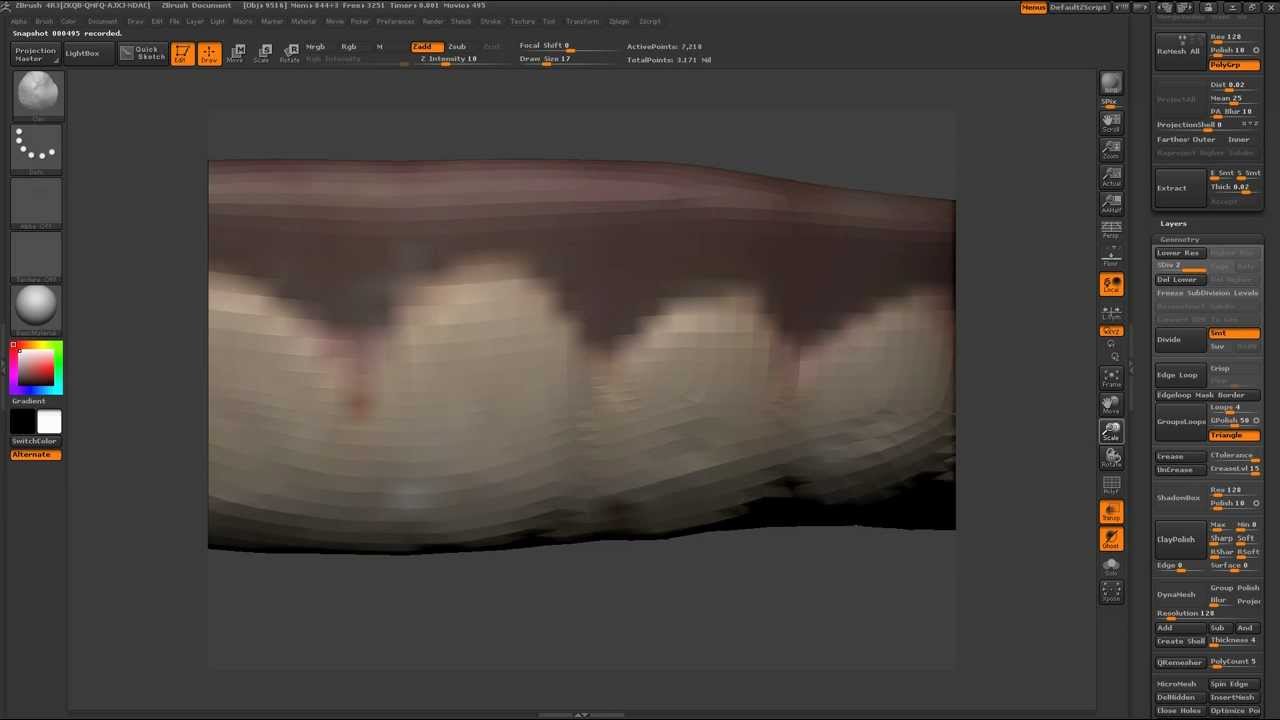Screen dimensions: 1280x720
Task: Click DefaultZScript button
Action: (x=1078, y=7)
